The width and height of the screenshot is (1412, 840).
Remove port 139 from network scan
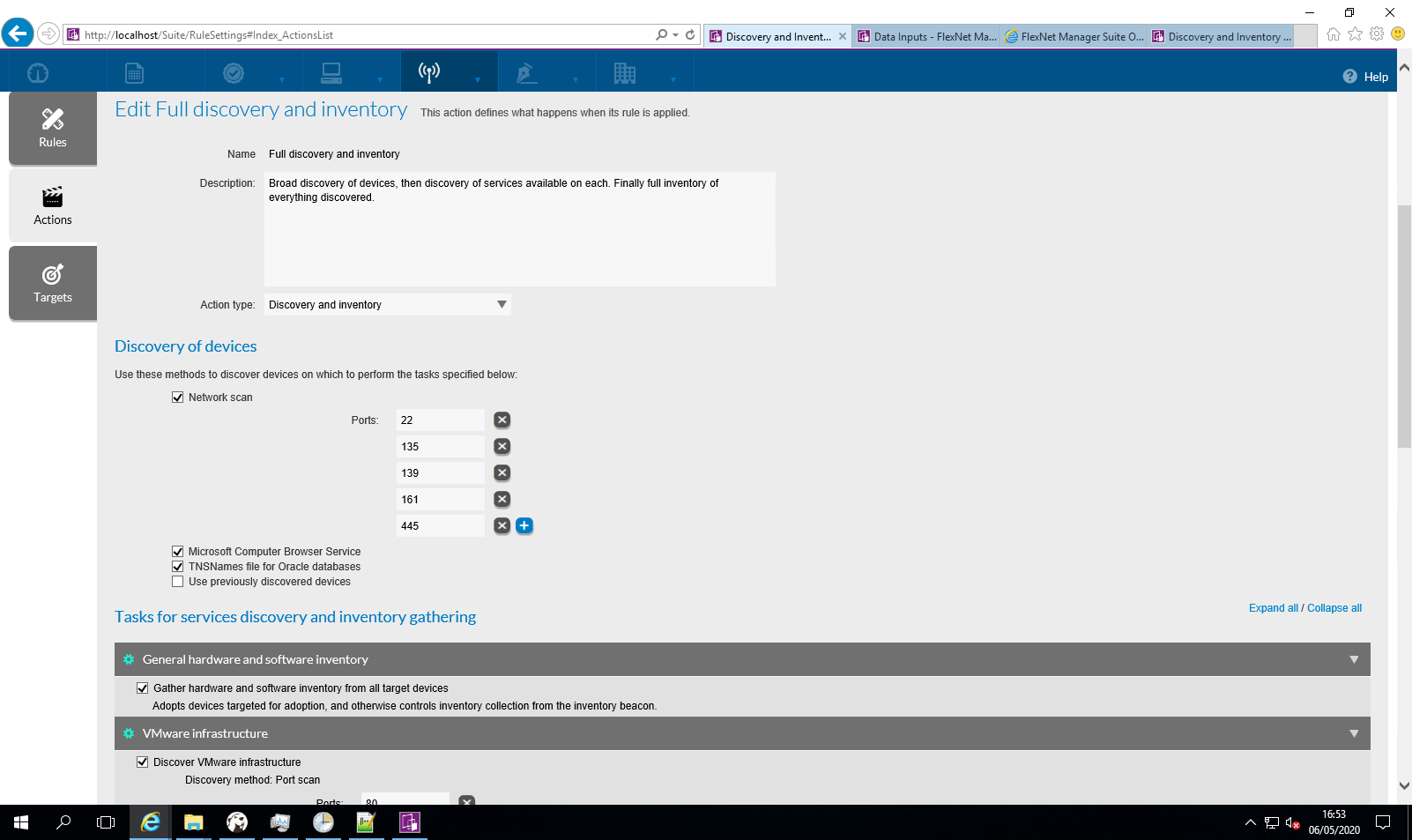pos(502,473)
